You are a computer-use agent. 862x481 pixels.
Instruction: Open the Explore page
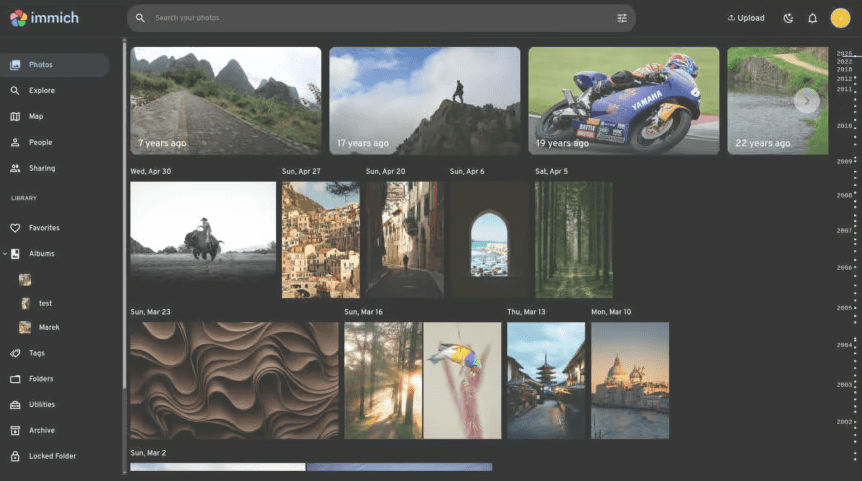(42, 91)
